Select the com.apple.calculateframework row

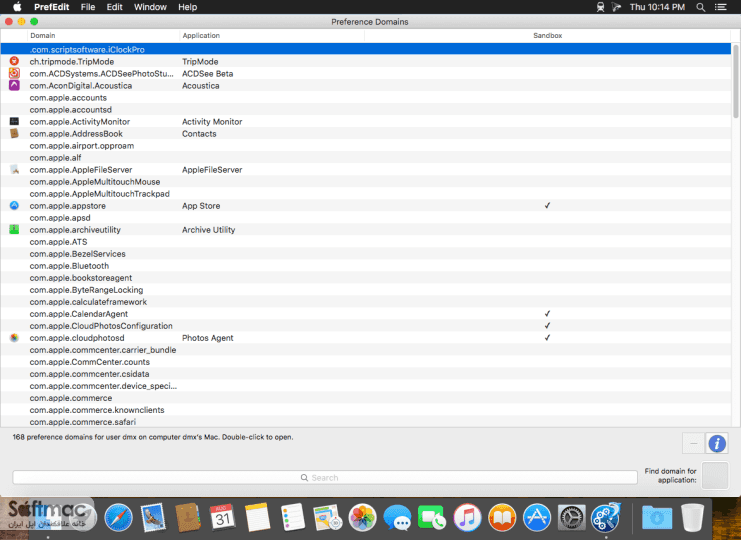(x=366, y=301)
